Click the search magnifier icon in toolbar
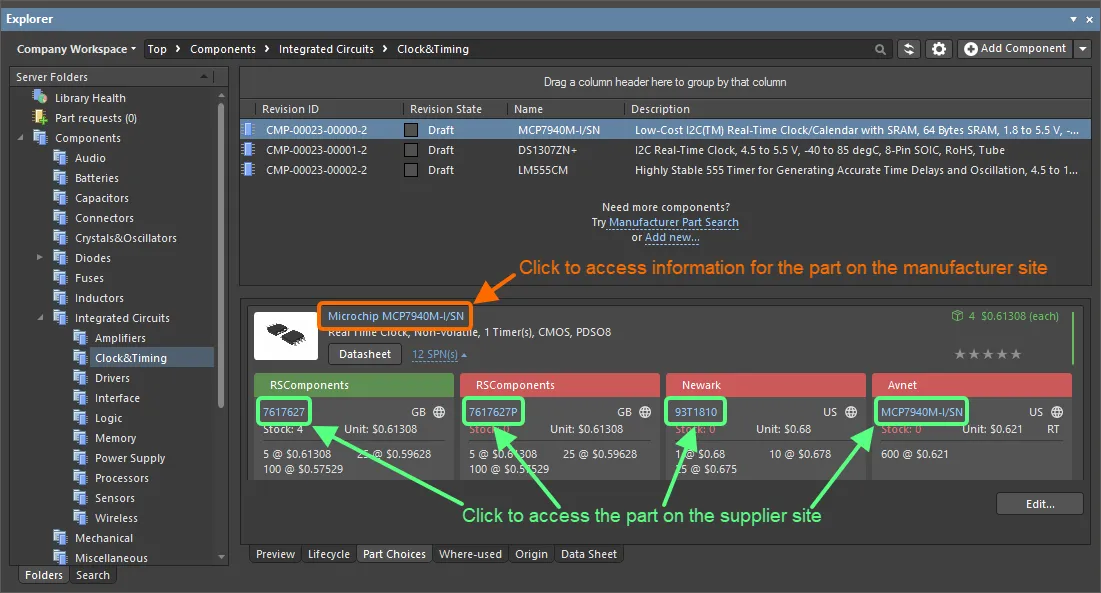The width and height of the screenshot is (1101, 593). point(880,49)
